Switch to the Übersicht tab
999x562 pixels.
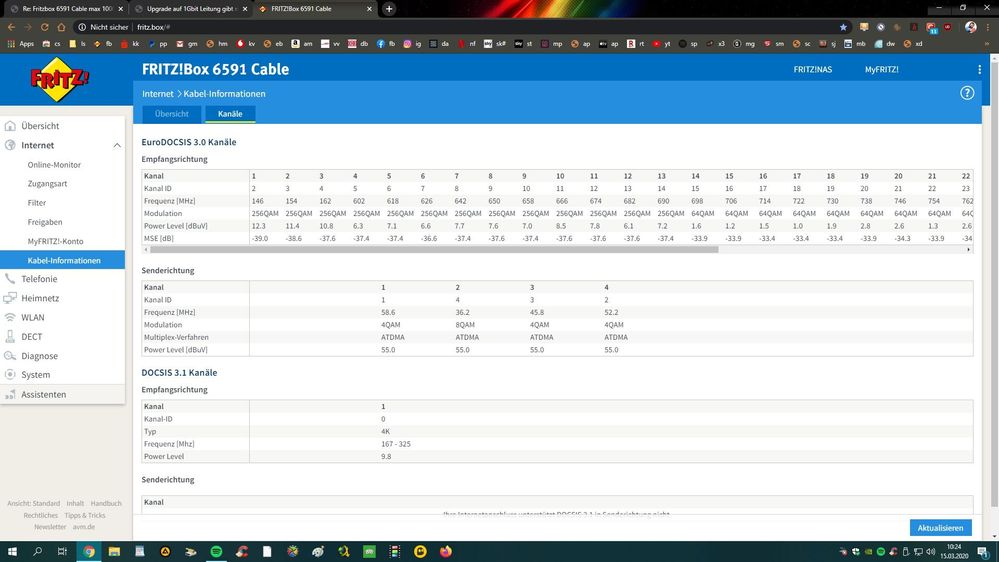coord(171,114)
